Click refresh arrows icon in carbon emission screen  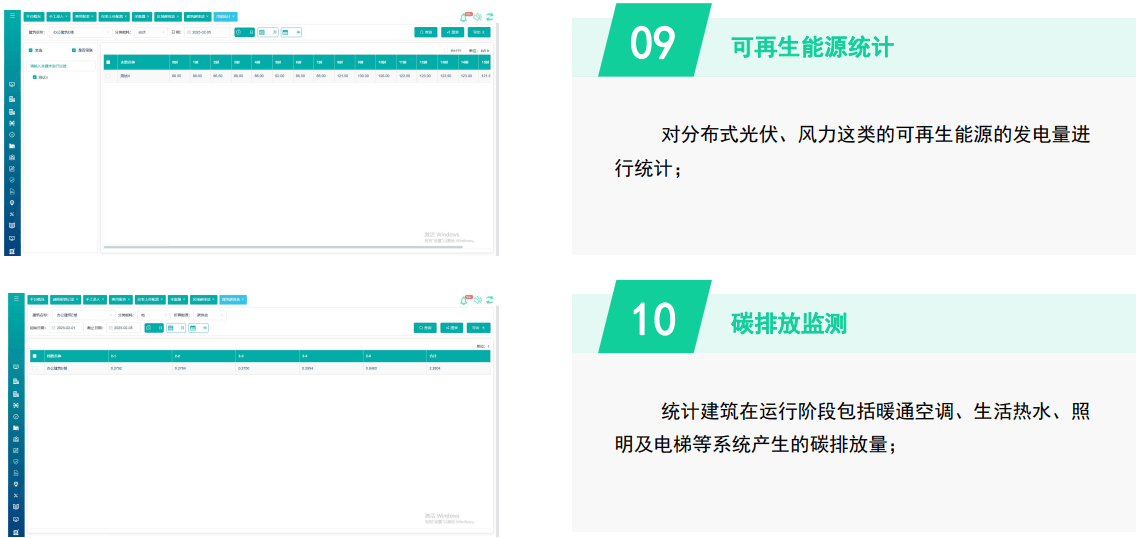click(489, 300)
